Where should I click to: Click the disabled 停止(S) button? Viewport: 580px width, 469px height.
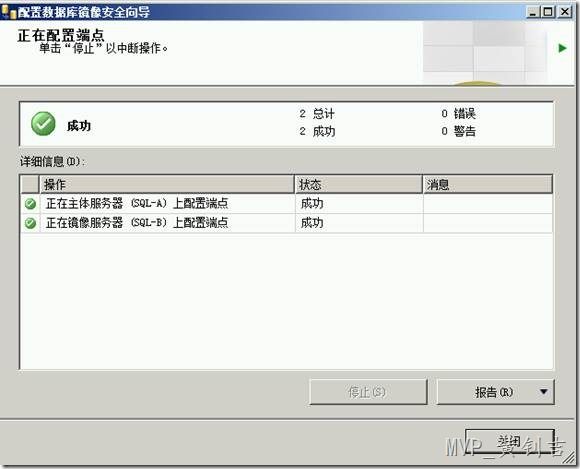368,392
